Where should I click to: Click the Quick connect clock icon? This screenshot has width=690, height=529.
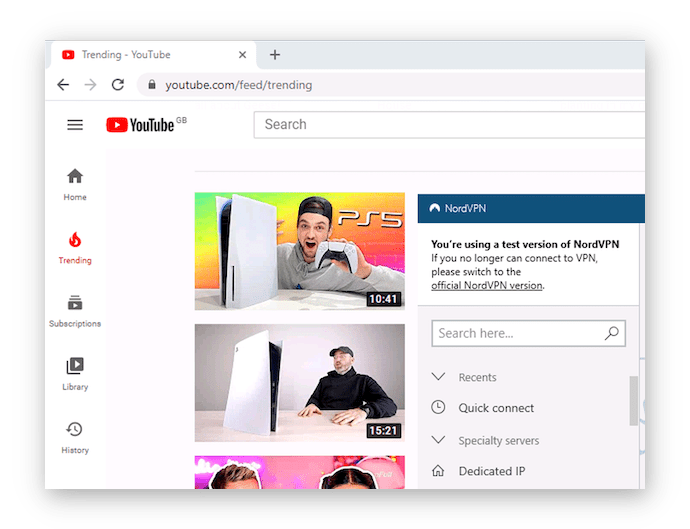pos(438,407)
